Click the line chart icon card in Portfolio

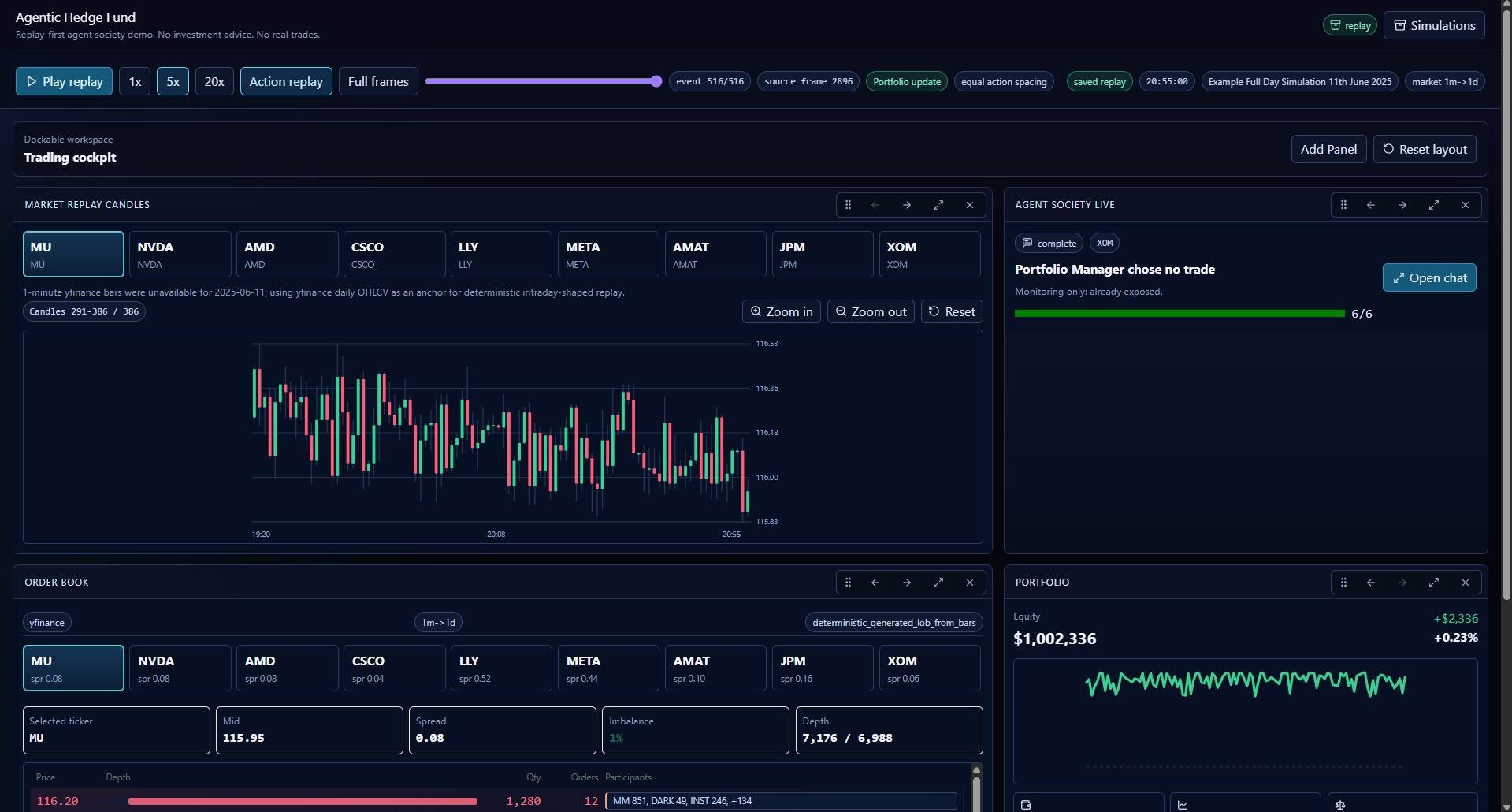click(1245, 803)
